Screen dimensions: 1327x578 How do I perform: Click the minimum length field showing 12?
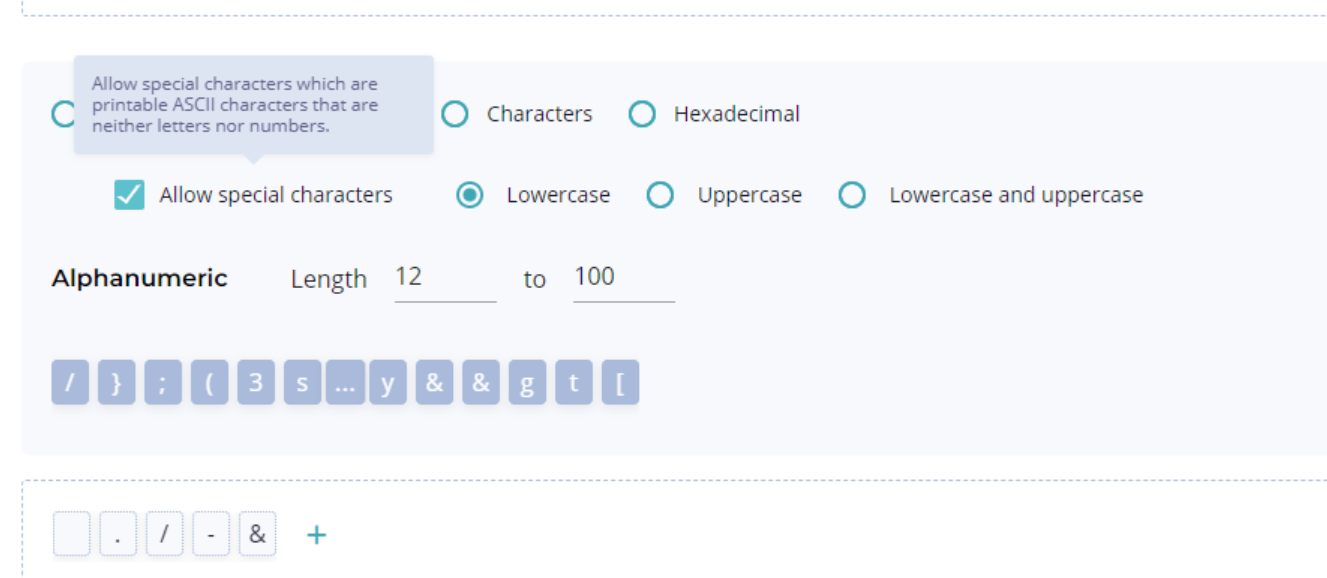tap(444, 277)
